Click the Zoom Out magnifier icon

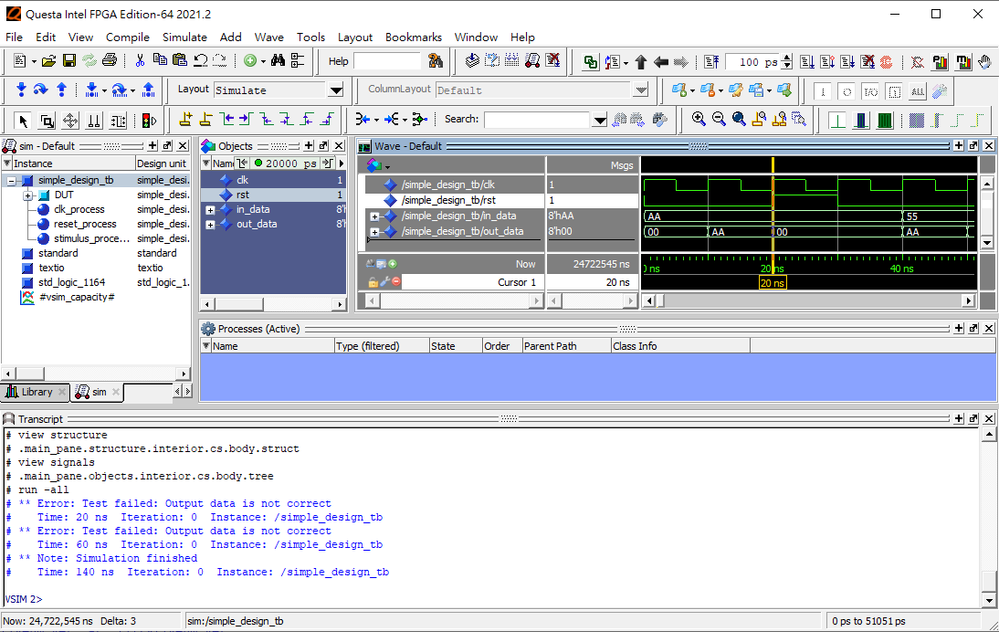click(718, 119)
